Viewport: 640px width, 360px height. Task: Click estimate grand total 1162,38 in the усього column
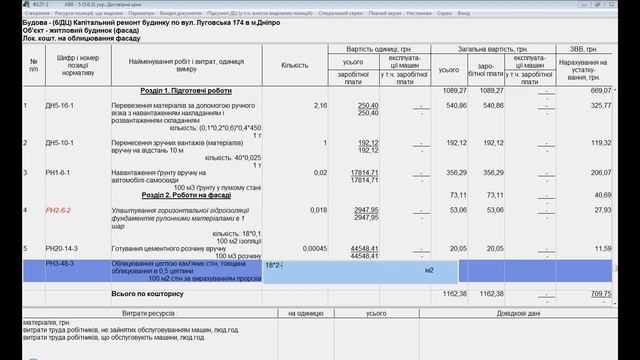[x=454, y=293]
